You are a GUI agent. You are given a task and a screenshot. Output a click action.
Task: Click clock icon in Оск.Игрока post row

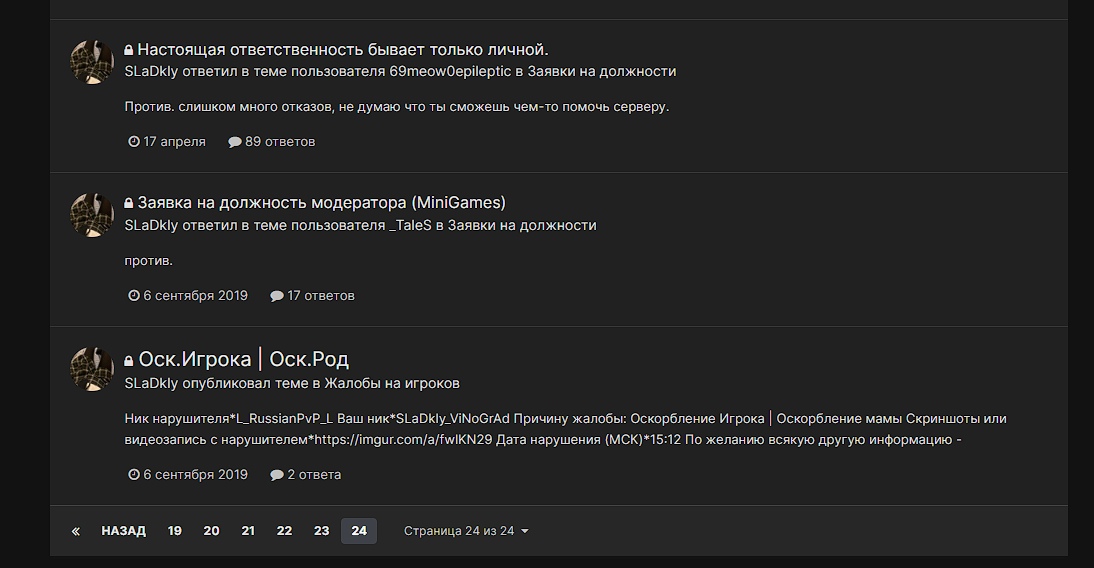134,474
